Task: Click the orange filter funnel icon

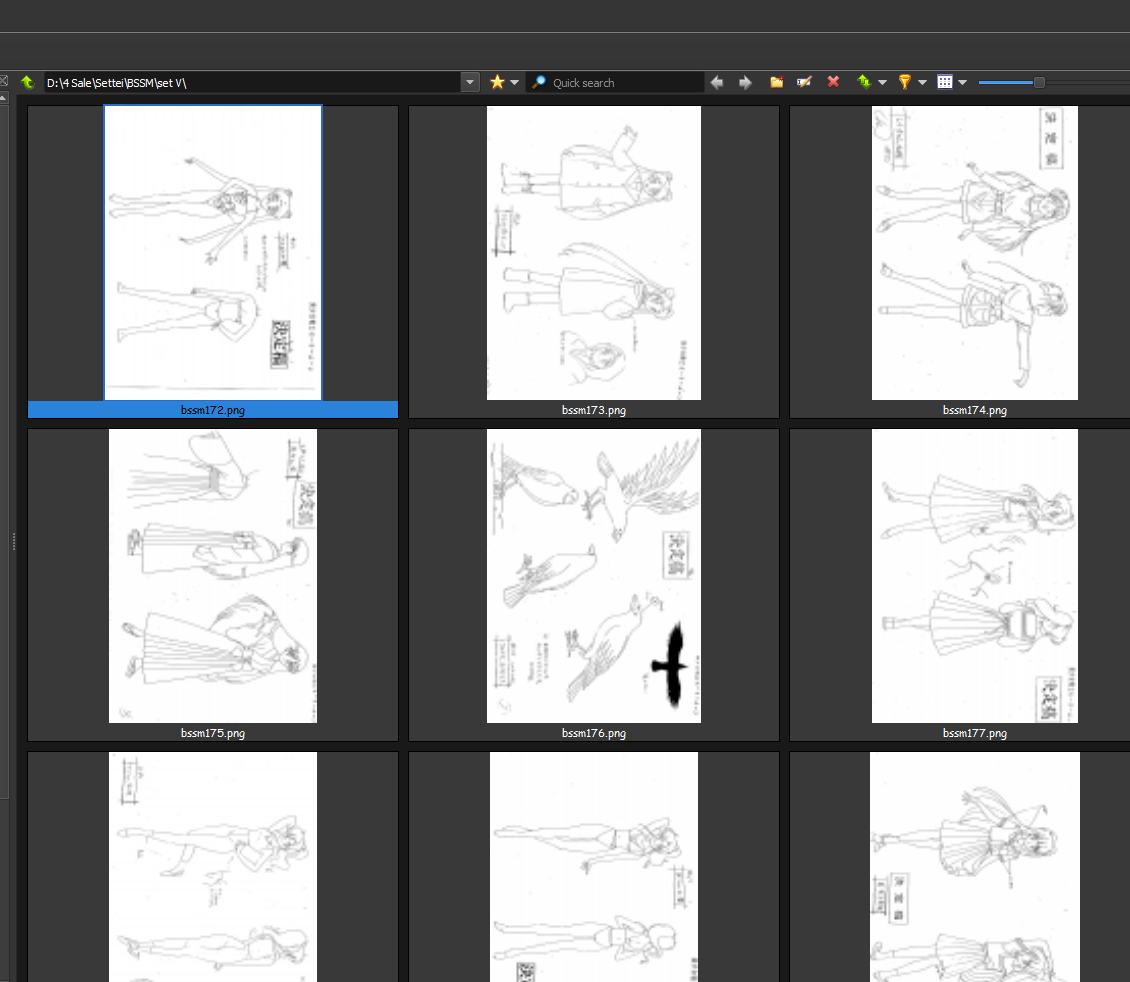Action: (904, 83)
